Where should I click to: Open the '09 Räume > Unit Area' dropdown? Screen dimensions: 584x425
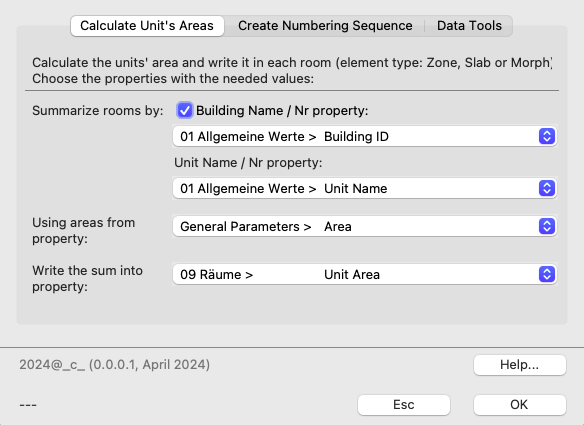(x=365, y=275)
